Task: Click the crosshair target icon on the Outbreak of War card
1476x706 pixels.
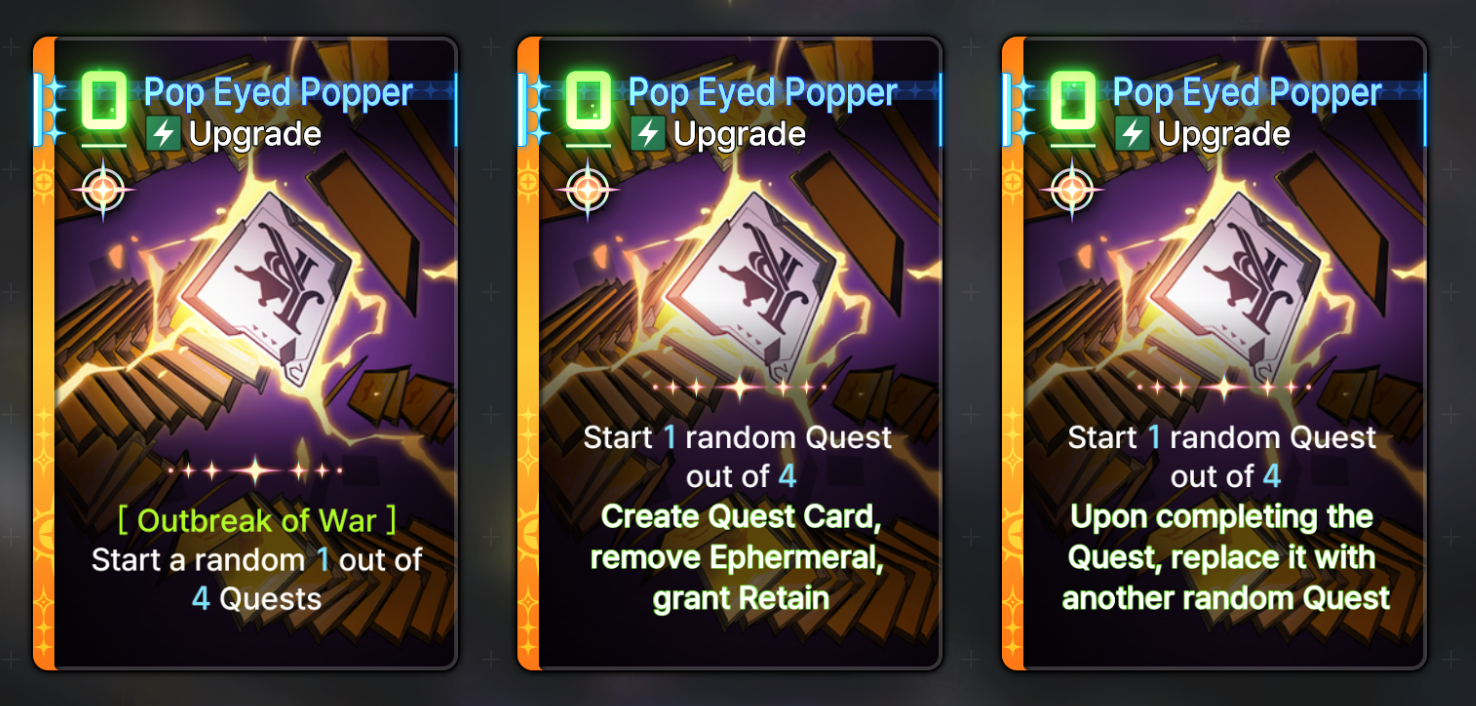Action: 103,190
